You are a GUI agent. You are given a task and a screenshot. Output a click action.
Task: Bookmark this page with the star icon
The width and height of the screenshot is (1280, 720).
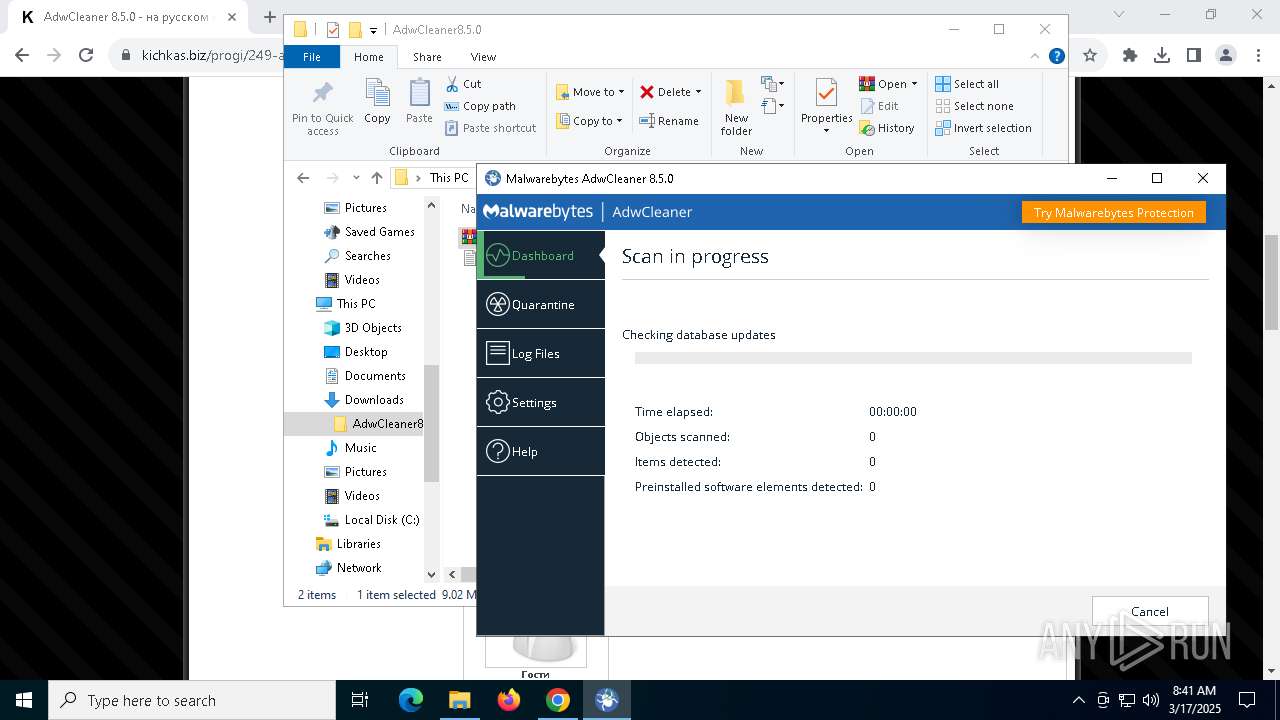(1090, 55)
